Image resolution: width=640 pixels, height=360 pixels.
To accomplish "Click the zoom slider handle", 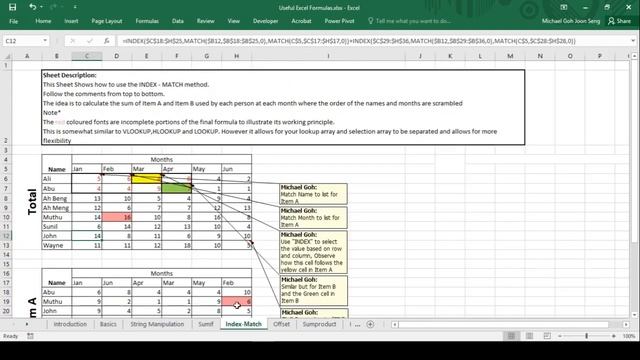I will [x=587, y=336].
